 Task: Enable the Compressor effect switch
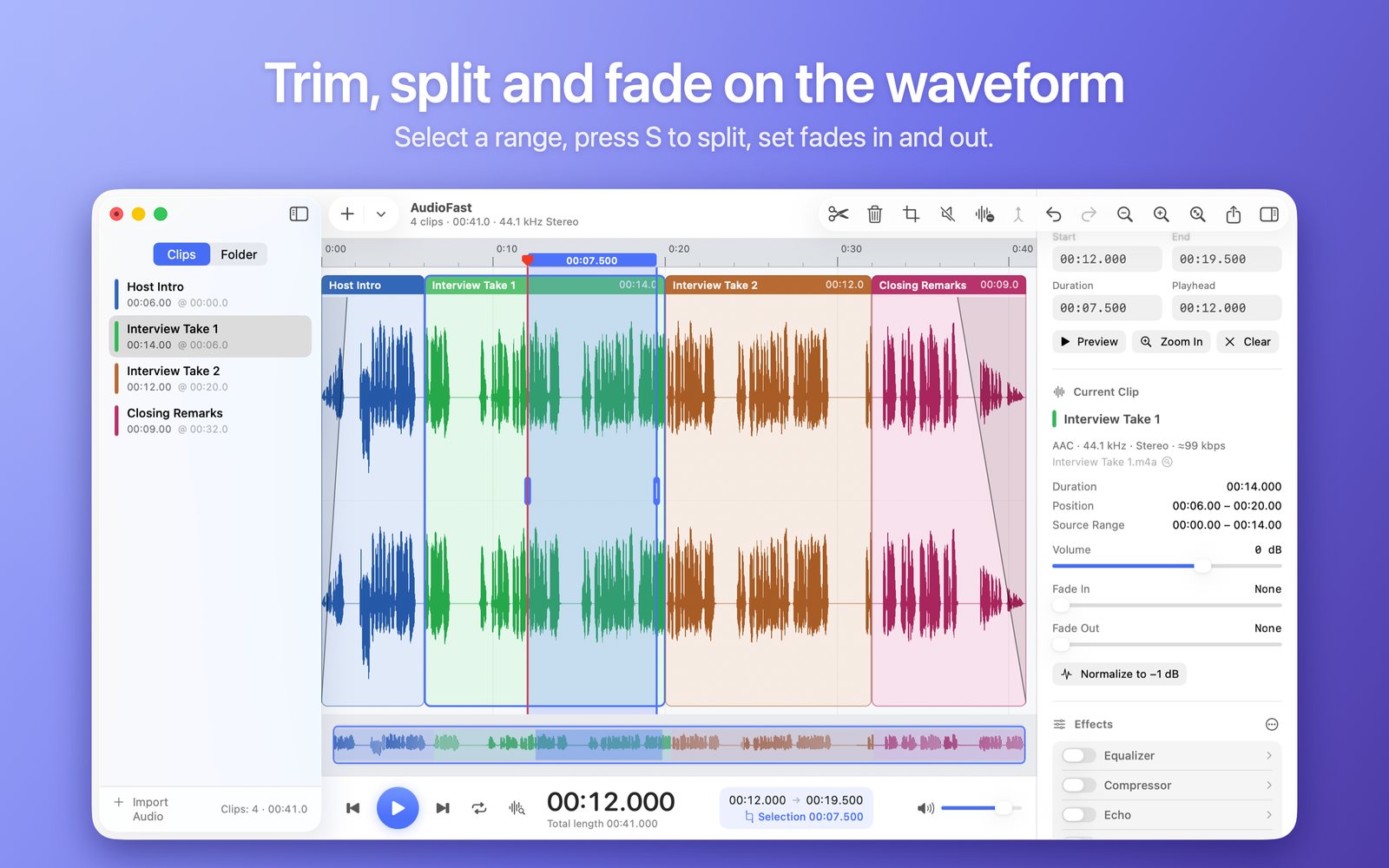tap(1078, 785)
